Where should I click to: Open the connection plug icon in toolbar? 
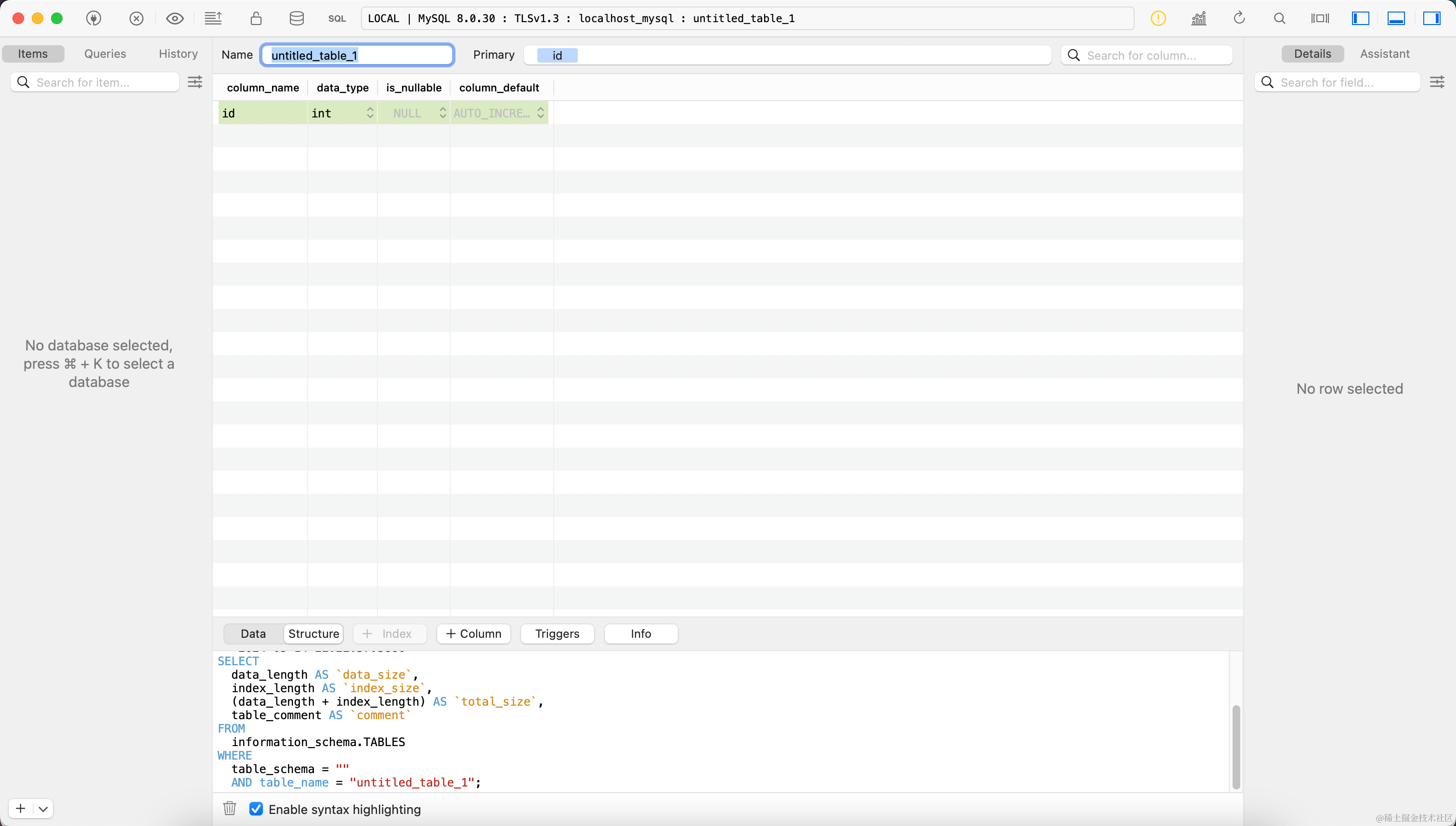coord(93,19)
